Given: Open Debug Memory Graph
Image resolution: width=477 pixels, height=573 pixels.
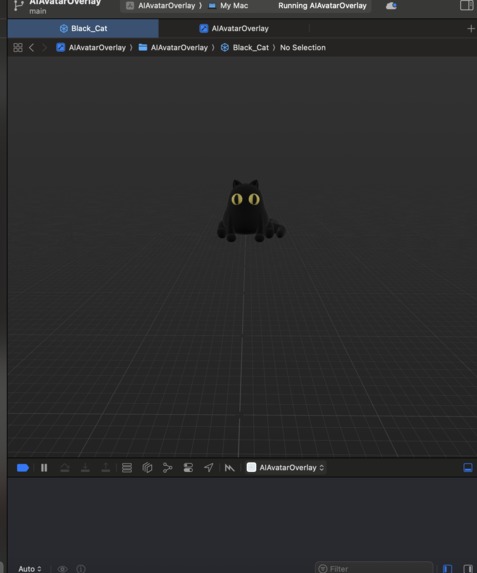Looking at the screenshot, I should (x=167, y=468).
